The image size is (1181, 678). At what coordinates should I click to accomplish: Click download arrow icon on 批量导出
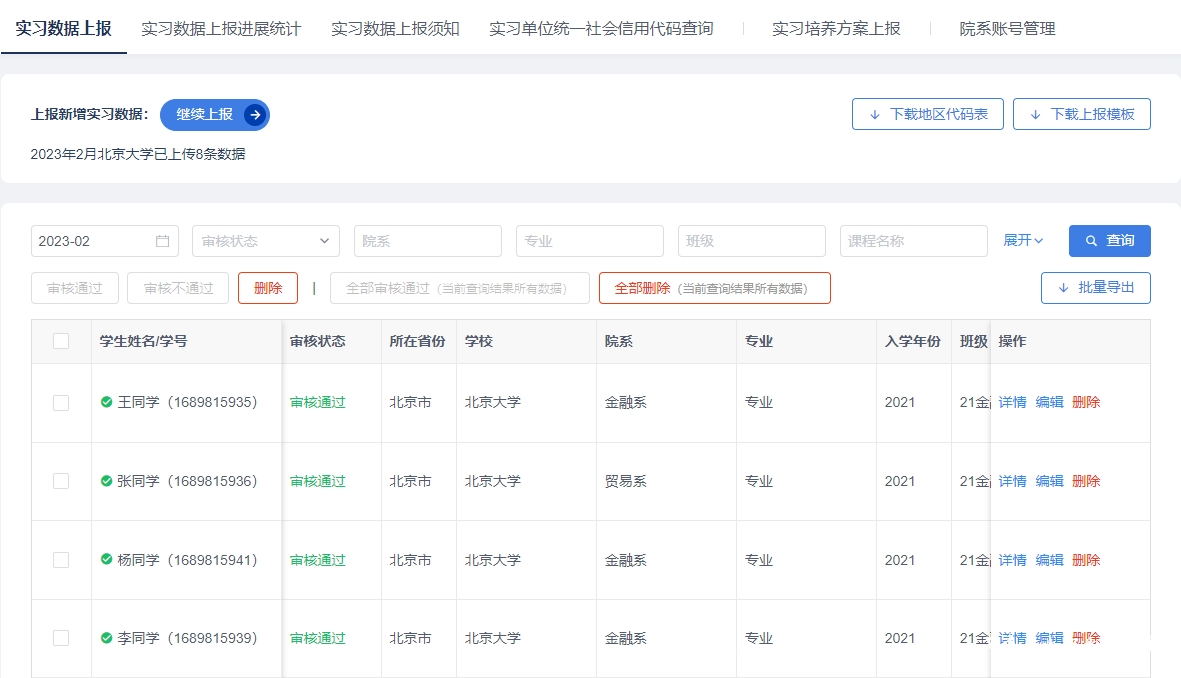[x=1063, y=288]
